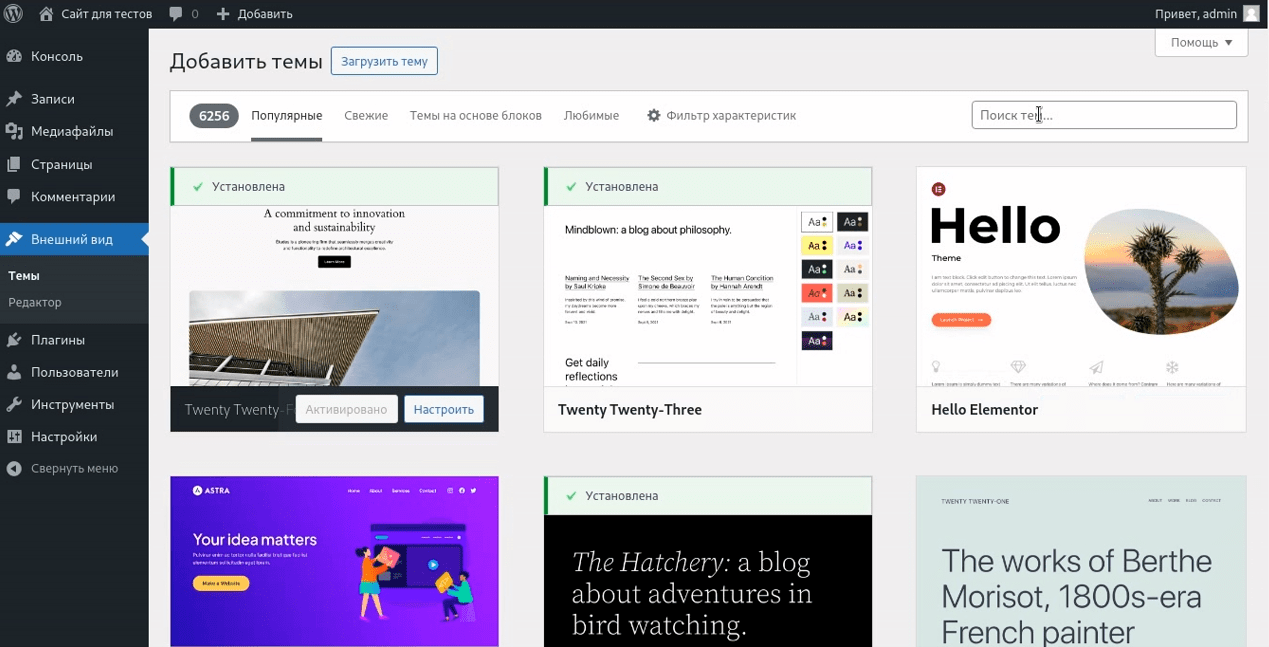
Task: Click the Внешний вид paintbrush icon
Action: coord(14,239)
